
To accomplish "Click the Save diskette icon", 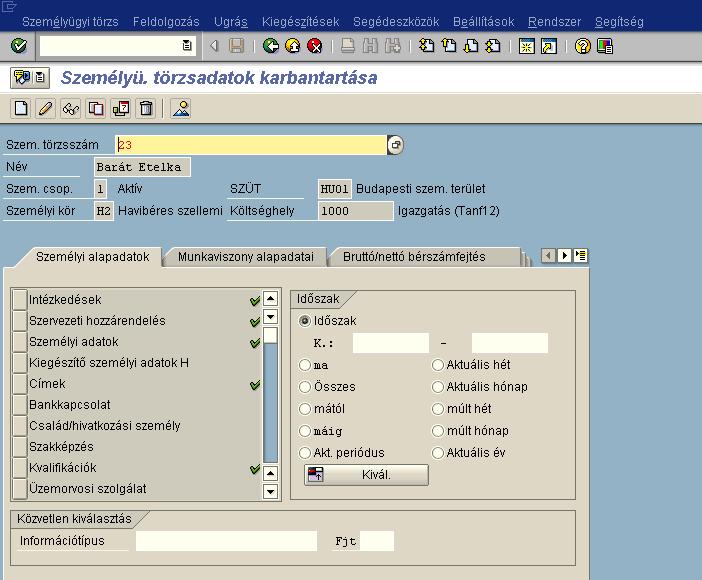I will (236, 46).
